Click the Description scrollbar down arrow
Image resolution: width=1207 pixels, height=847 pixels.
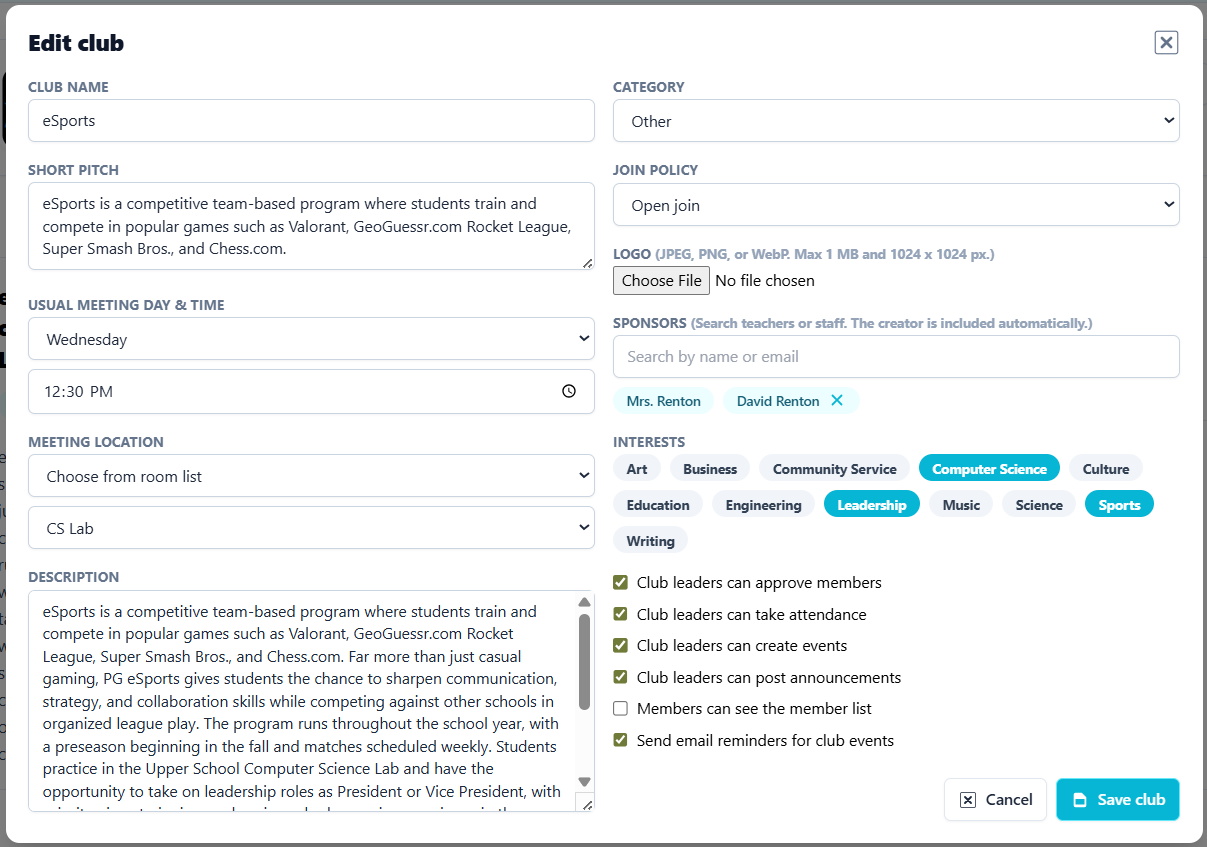point(585,781)
